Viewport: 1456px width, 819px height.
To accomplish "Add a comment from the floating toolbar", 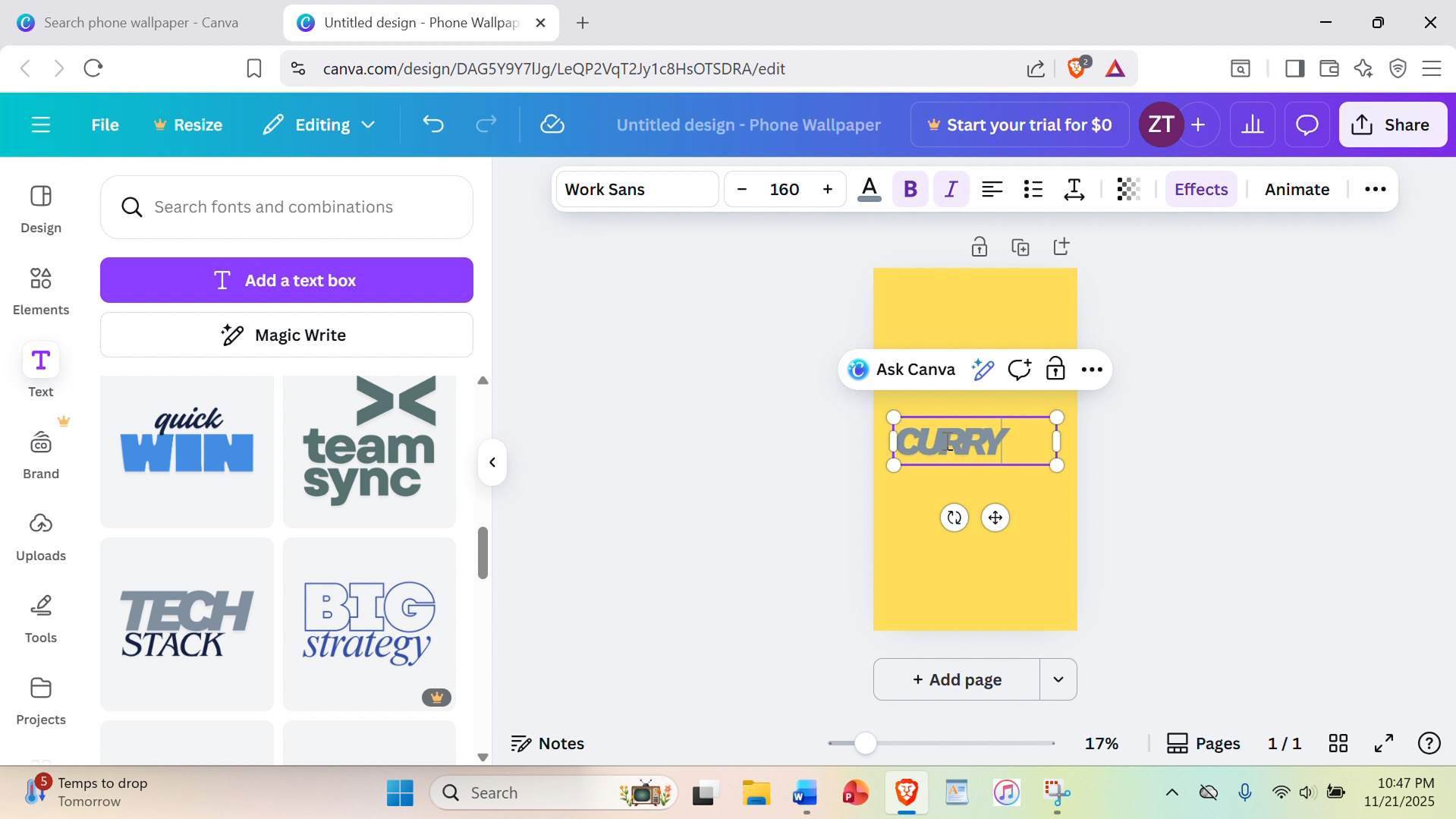I will point(1019,370).
